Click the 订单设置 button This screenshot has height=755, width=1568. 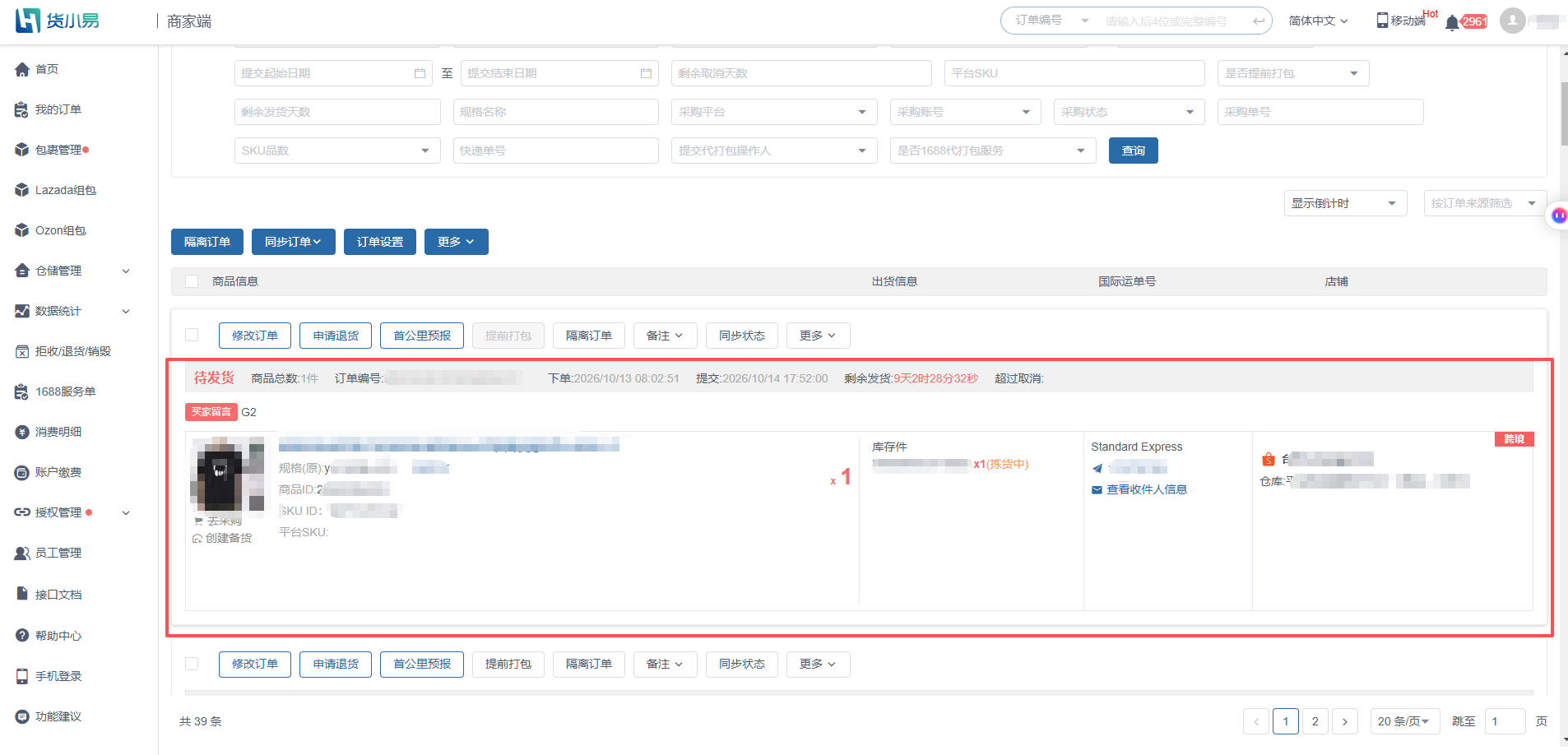pos(379,242)
